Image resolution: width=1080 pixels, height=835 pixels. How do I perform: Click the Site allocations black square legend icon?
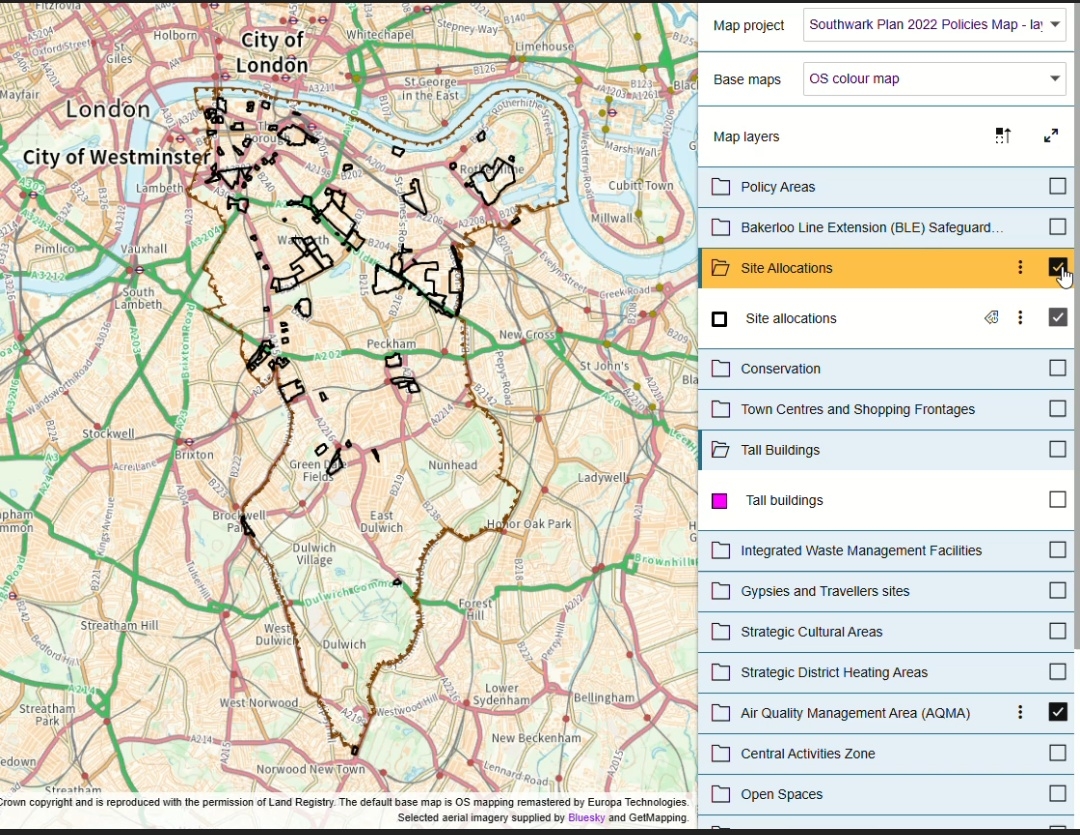tap(719, 319)
